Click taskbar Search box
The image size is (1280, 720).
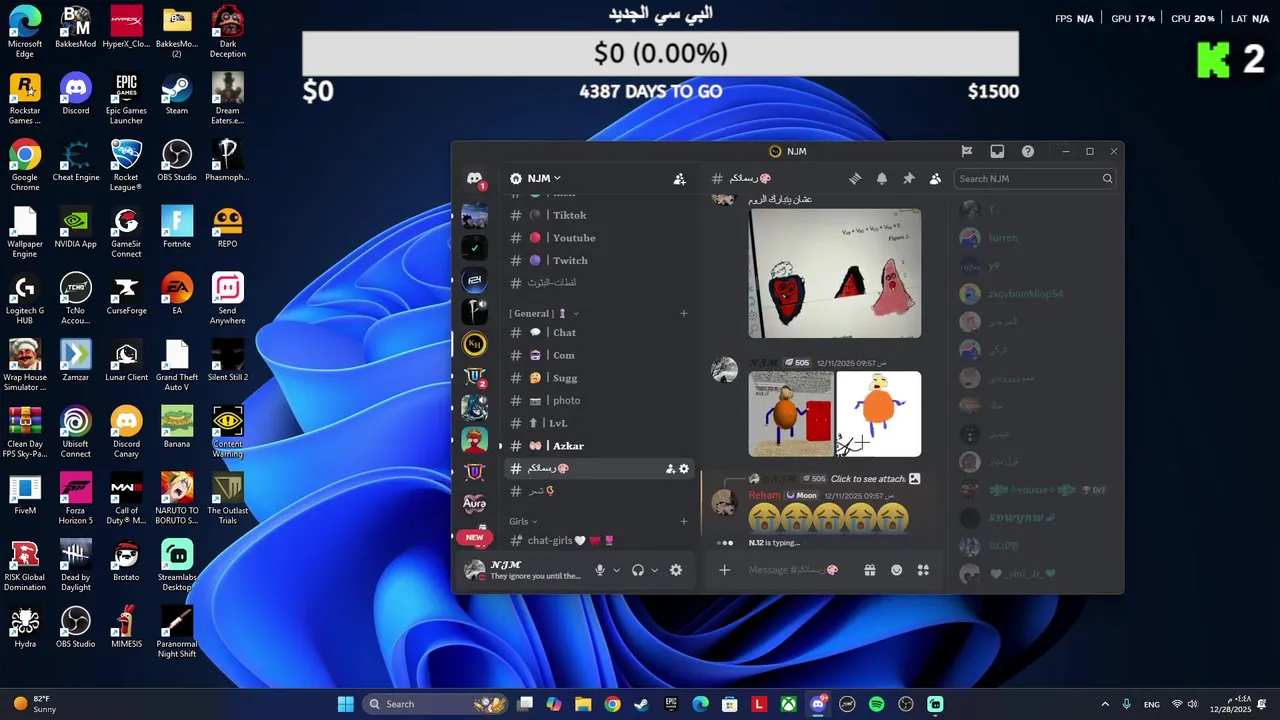pyautogui.click(x=434, y=704)
